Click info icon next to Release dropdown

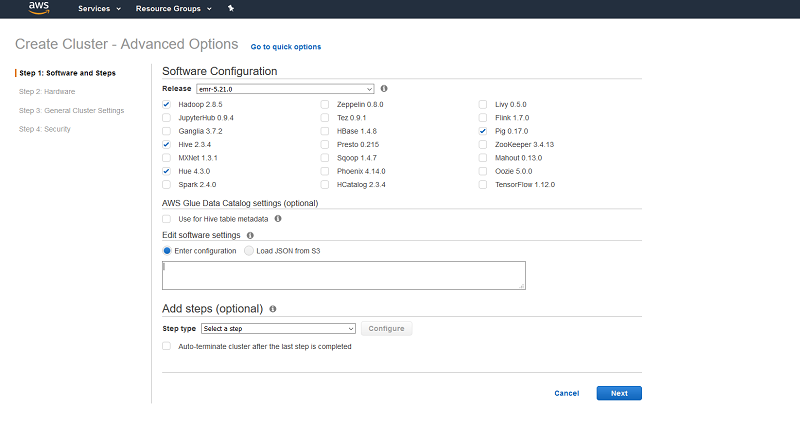click(x=384, y=88)
